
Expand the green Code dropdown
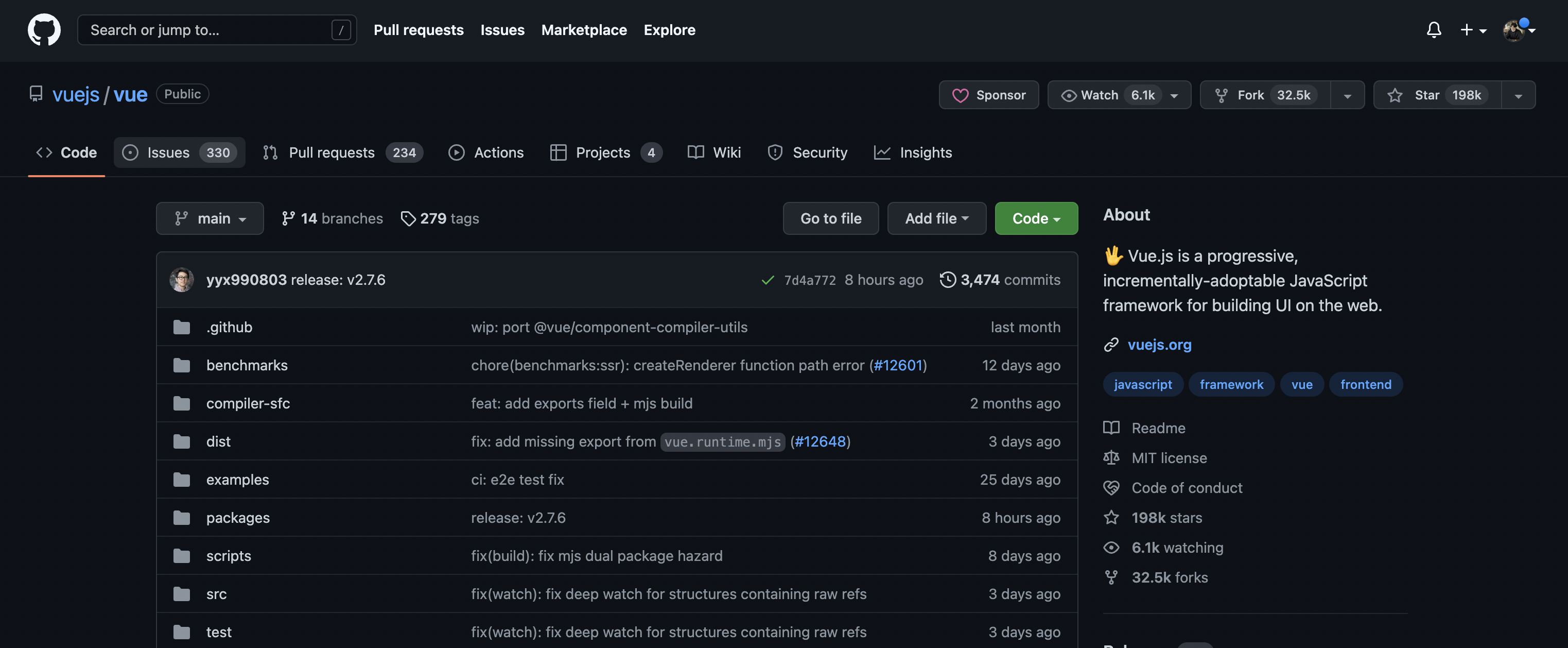(1036, 218)
